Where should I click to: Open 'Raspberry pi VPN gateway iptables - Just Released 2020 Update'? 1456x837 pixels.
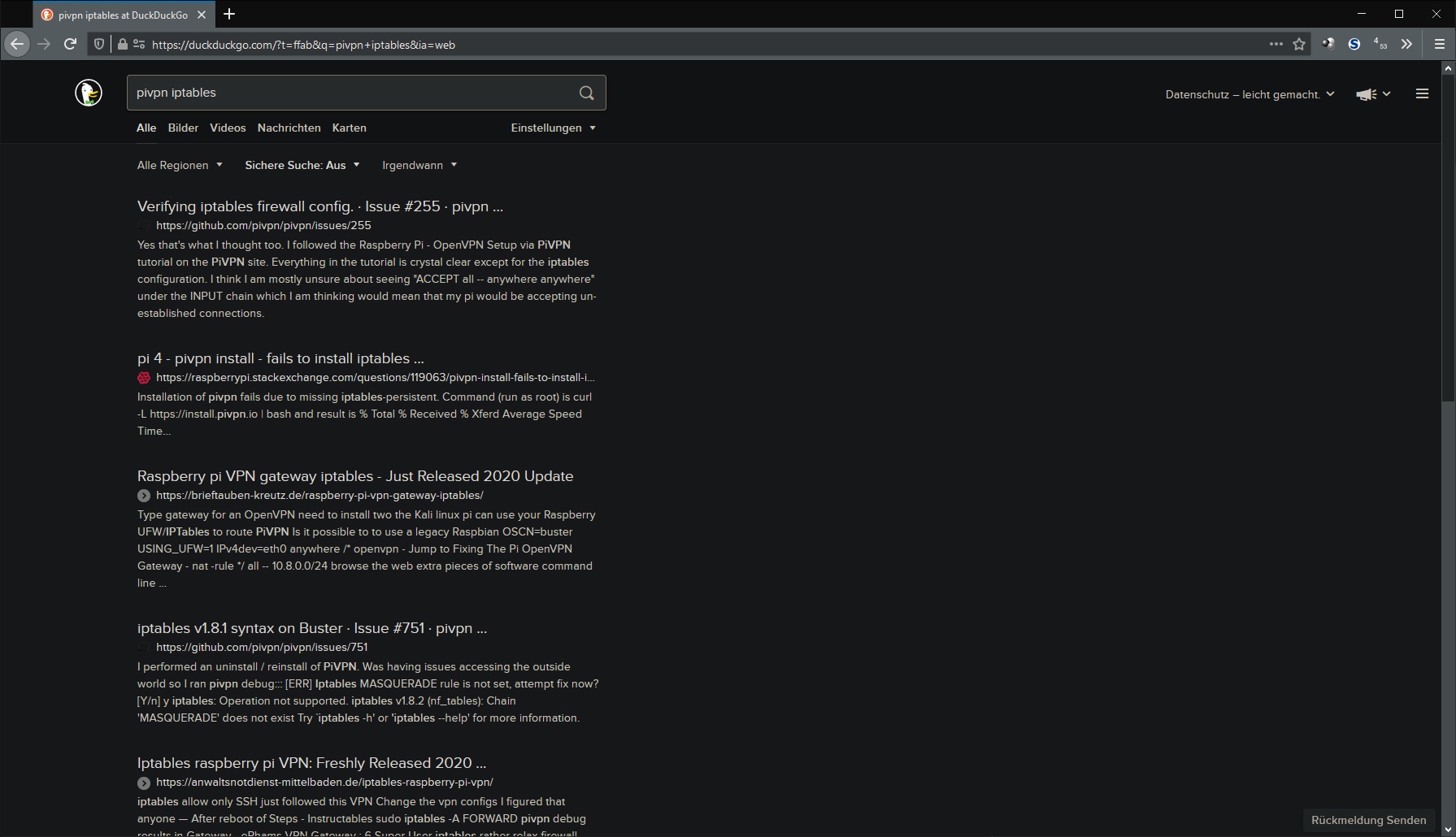pyautogui.click(x=355, y=476)
